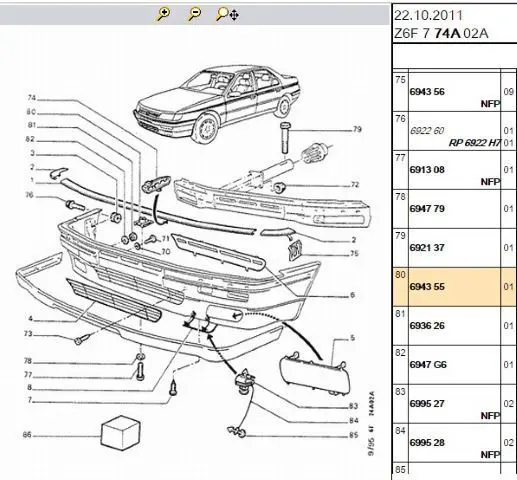
Task: Select part number 6947 79 in row 78
Action: click(x=427, y=209)
